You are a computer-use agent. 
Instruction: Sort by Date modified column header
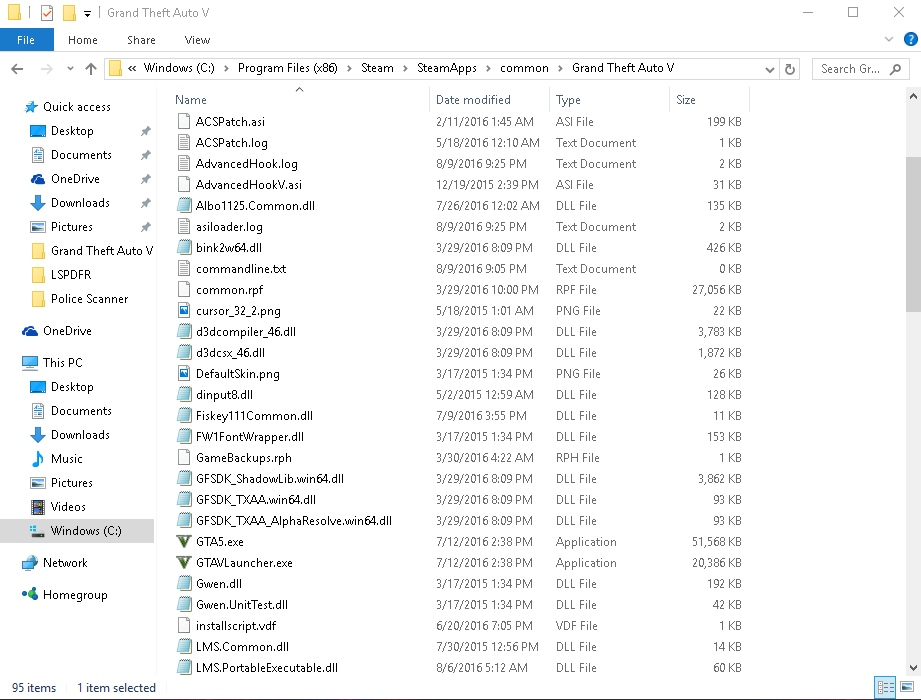(473, 100)
